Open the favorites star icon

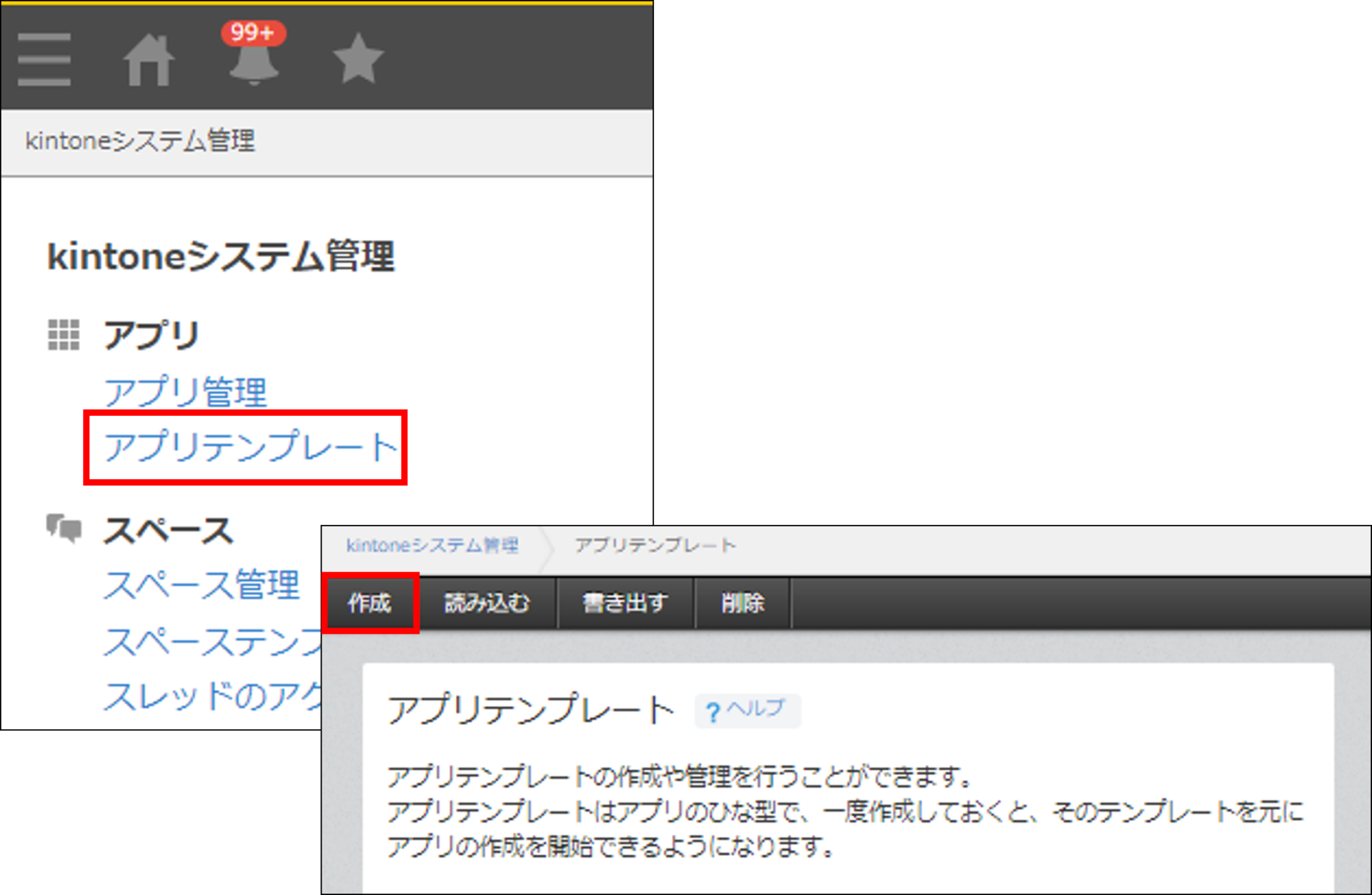[358, 59]
